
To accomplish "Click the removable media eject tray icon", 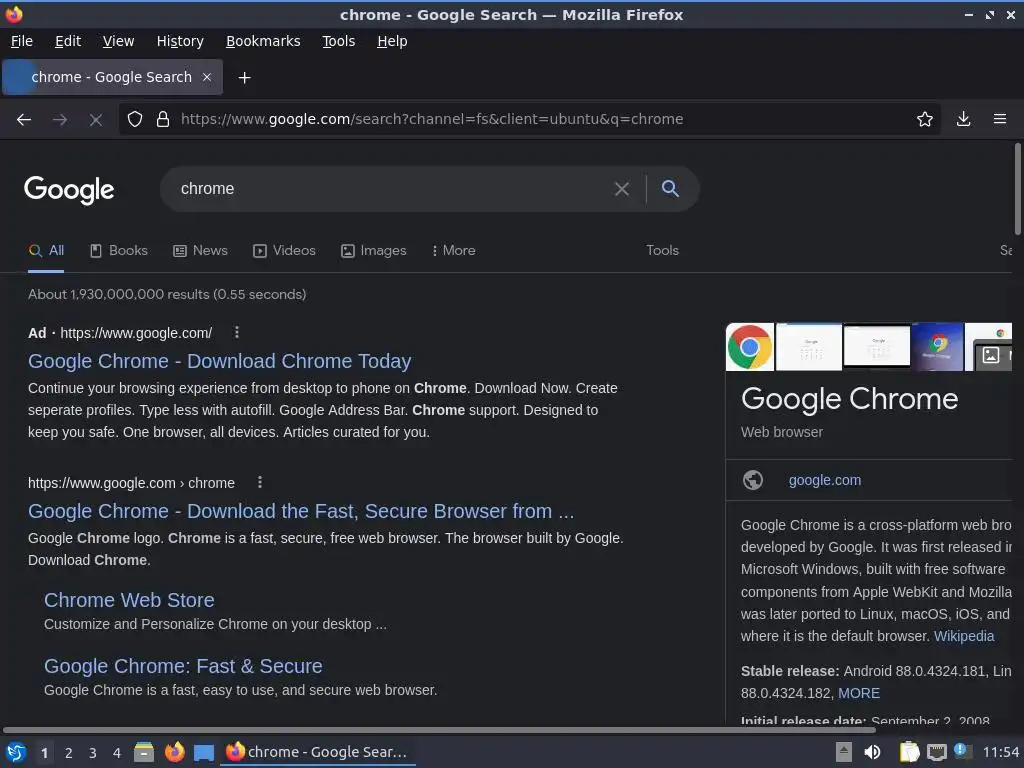I will [x=844, y=752].
